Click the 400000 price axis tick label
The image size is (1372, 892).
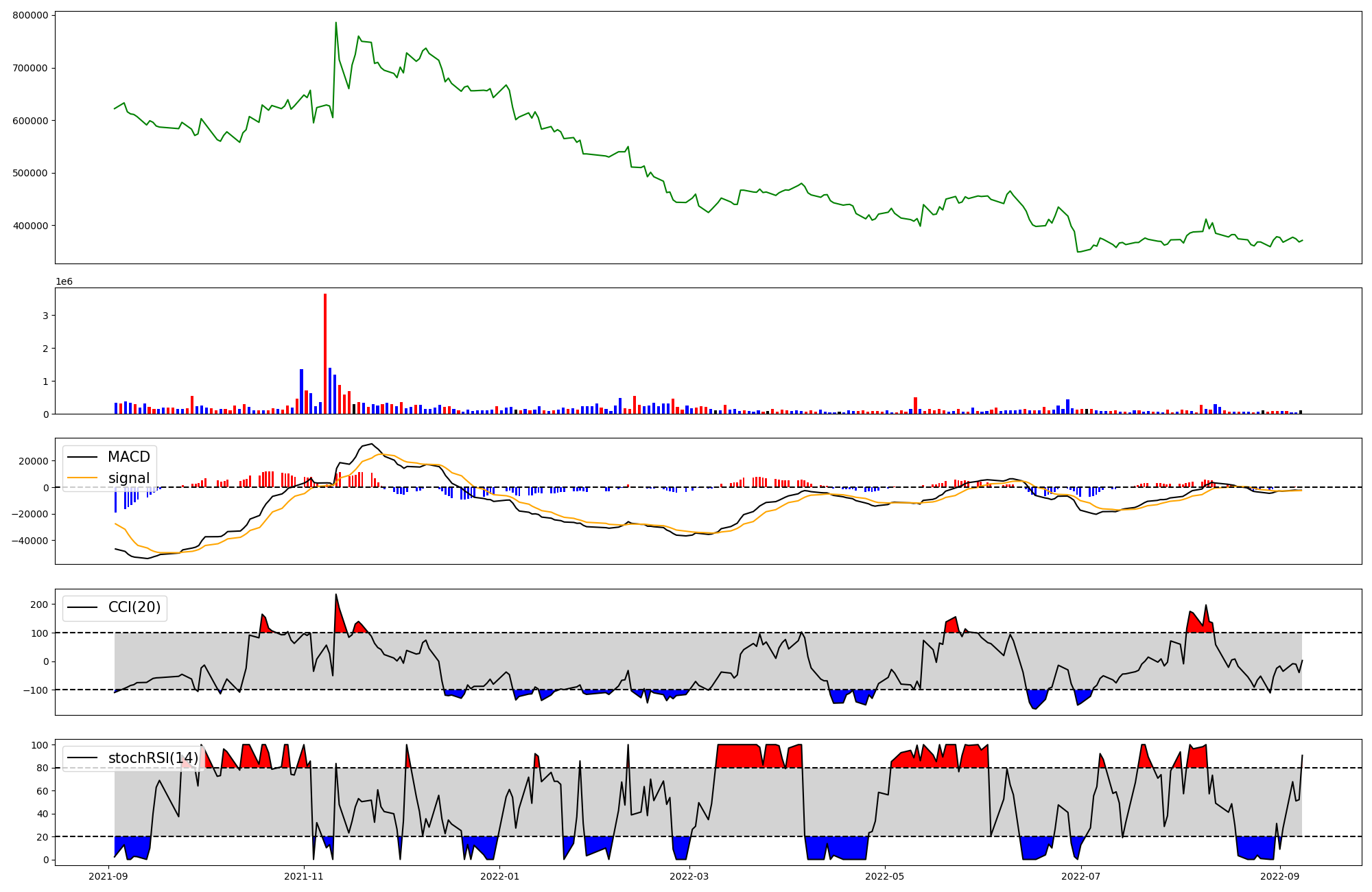pos(30,226)
